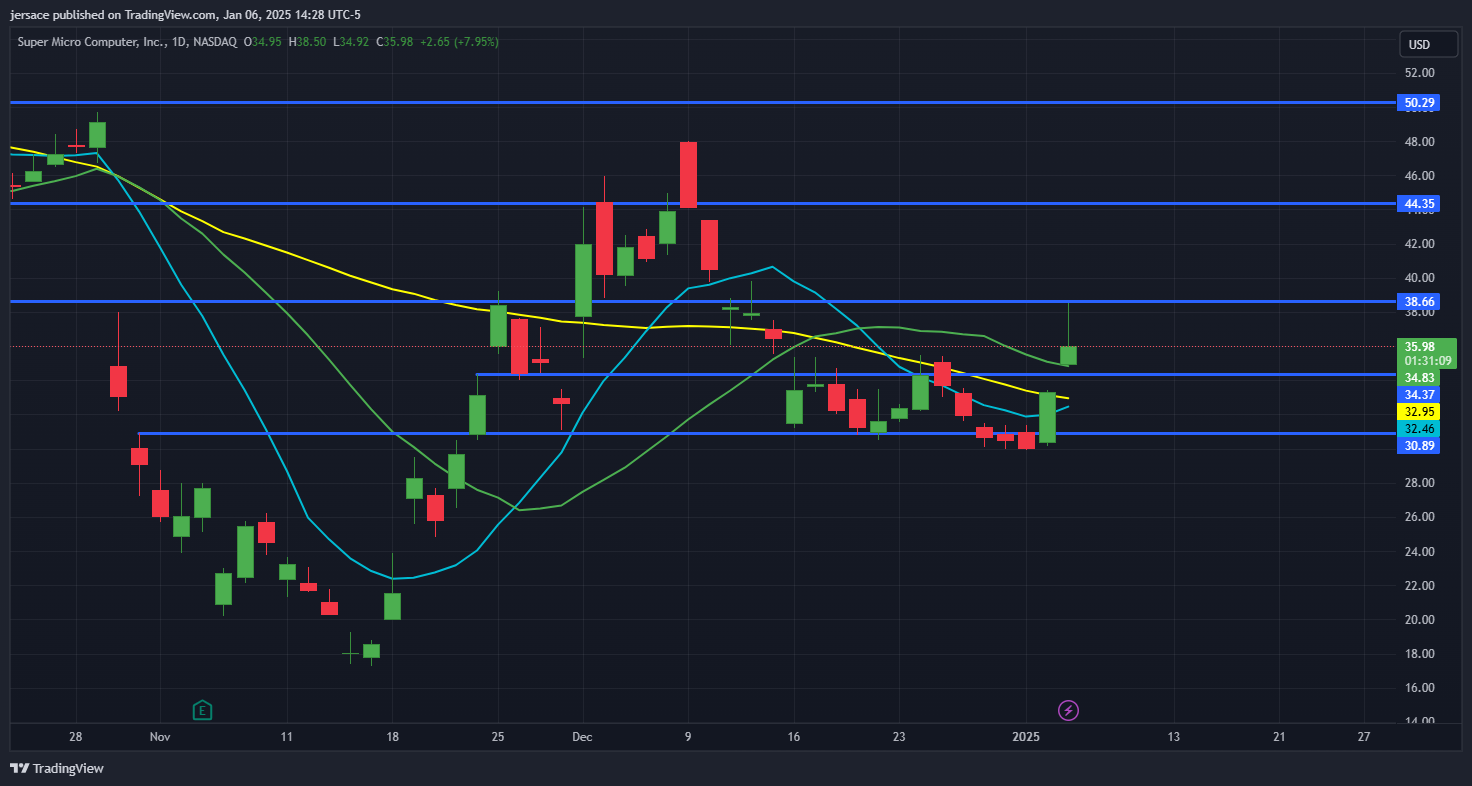Click the 44.35 price level label
Image resolution: width=1472 pixels, height=786 pixels.
coord(1420,204)
